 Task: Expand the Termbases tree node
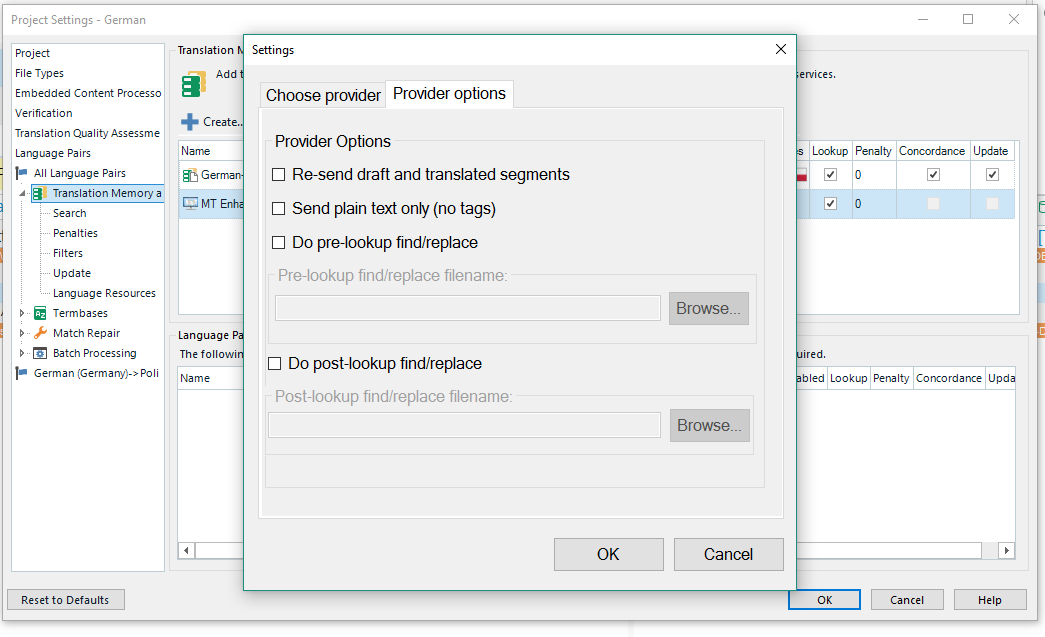pyautogui.click(x=22, y=313)
